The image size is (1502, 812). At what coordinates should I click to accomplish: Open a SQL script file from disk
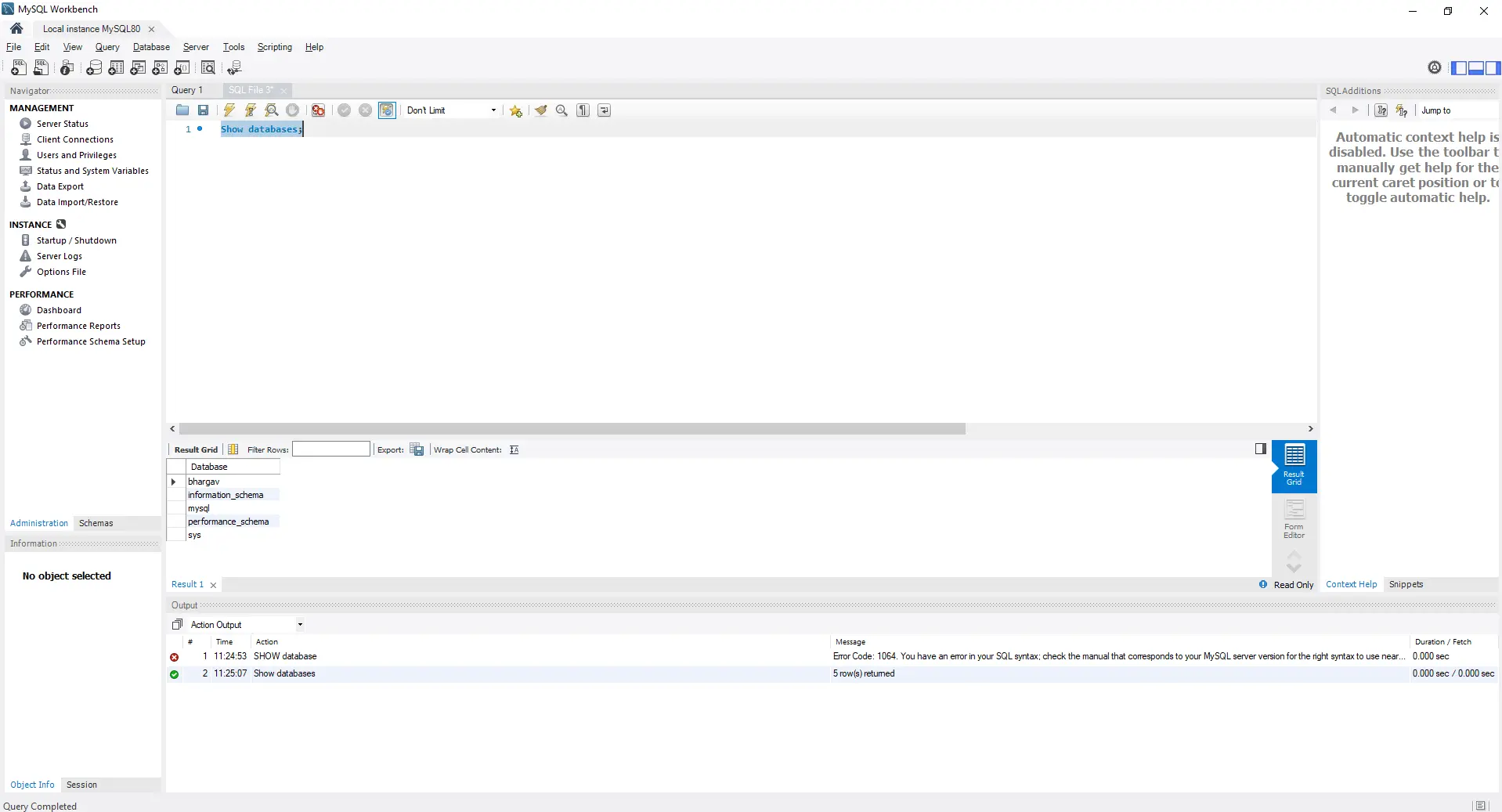(182, 110)
